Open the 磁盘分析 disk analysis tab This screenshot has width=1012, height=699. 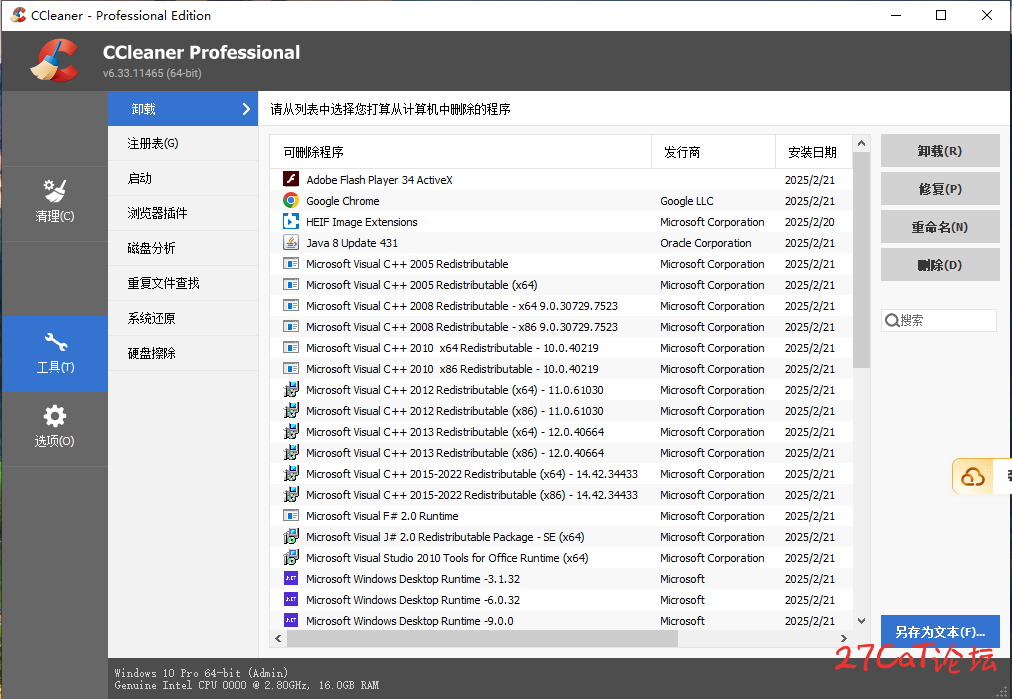click(x=183, y=248)
